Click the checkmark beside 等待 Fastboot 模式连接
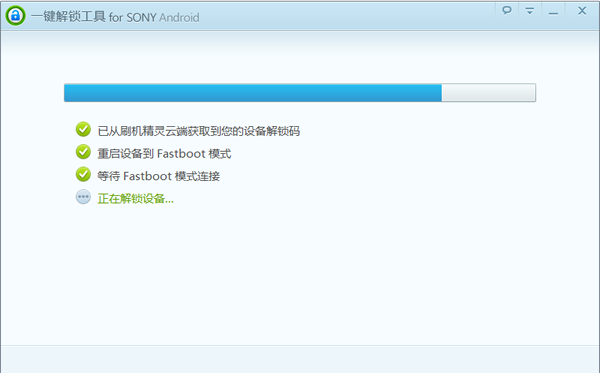 click(83, 174)
